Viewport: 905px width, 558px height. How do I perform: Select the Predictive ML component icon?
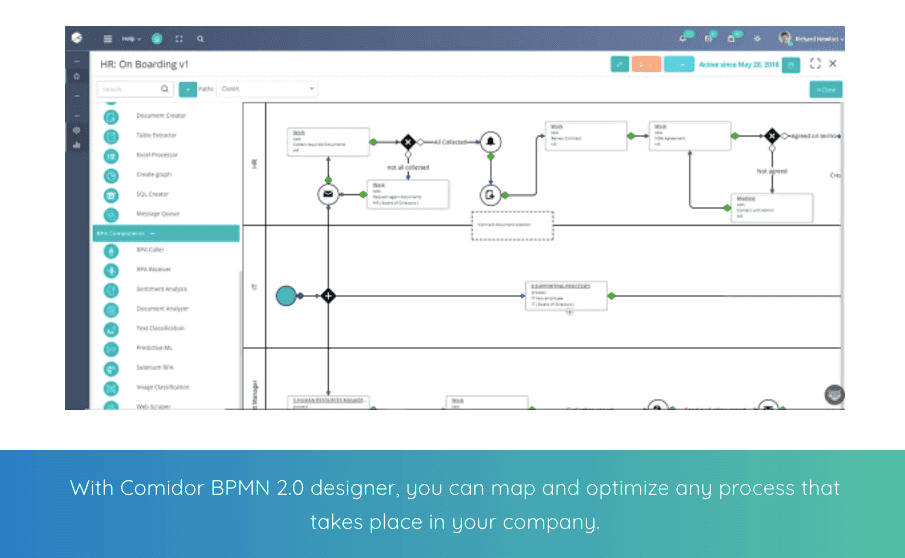tap(111, 349)
